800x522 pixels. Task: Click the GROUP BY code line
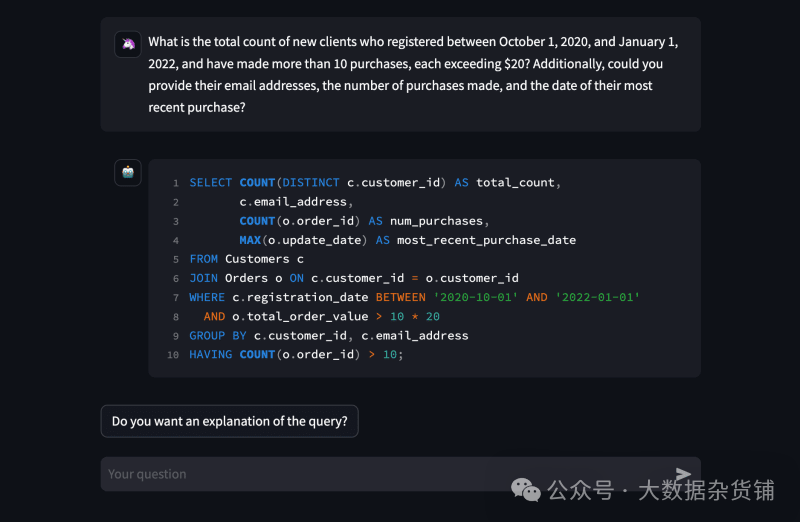pyautogui.click(x=329, y=335)
